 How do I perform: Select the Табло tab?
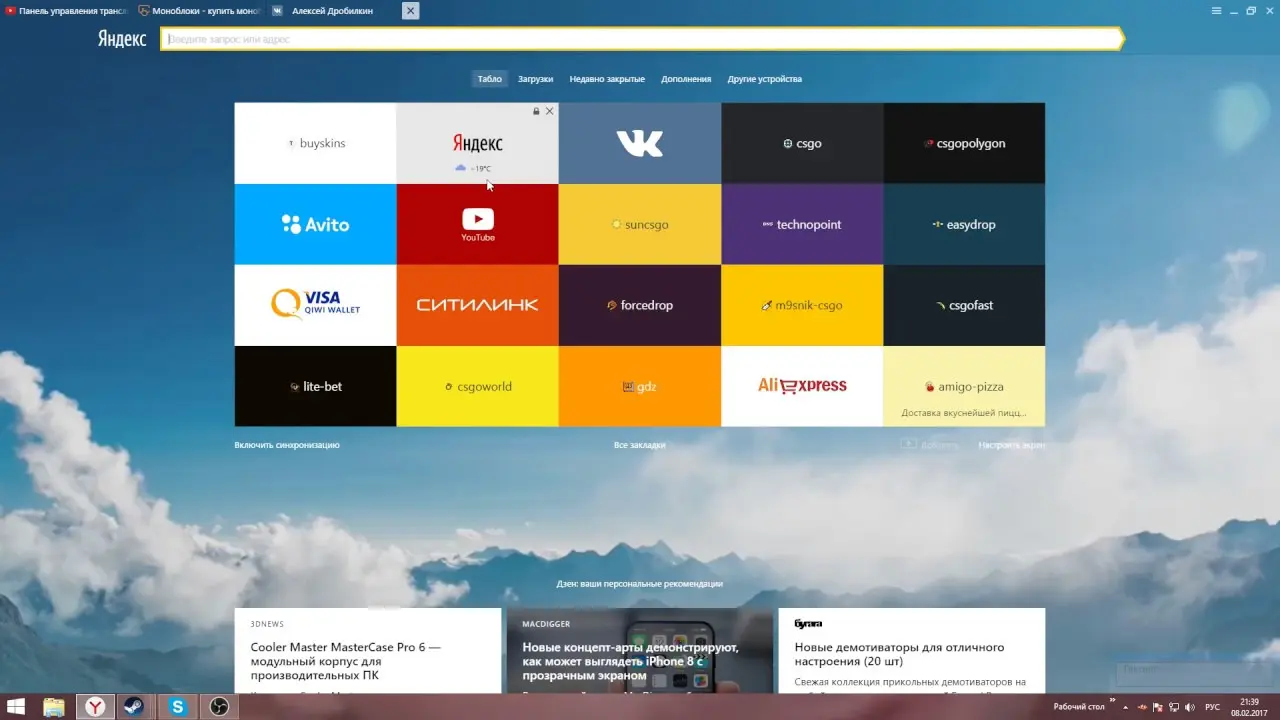pyautogui.click(x=489, y=79)
